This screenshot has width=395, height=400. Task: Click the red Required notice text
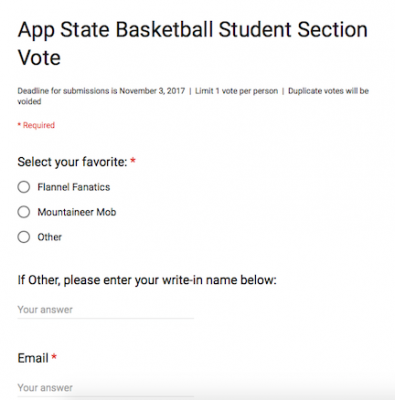tap(36, 125)
